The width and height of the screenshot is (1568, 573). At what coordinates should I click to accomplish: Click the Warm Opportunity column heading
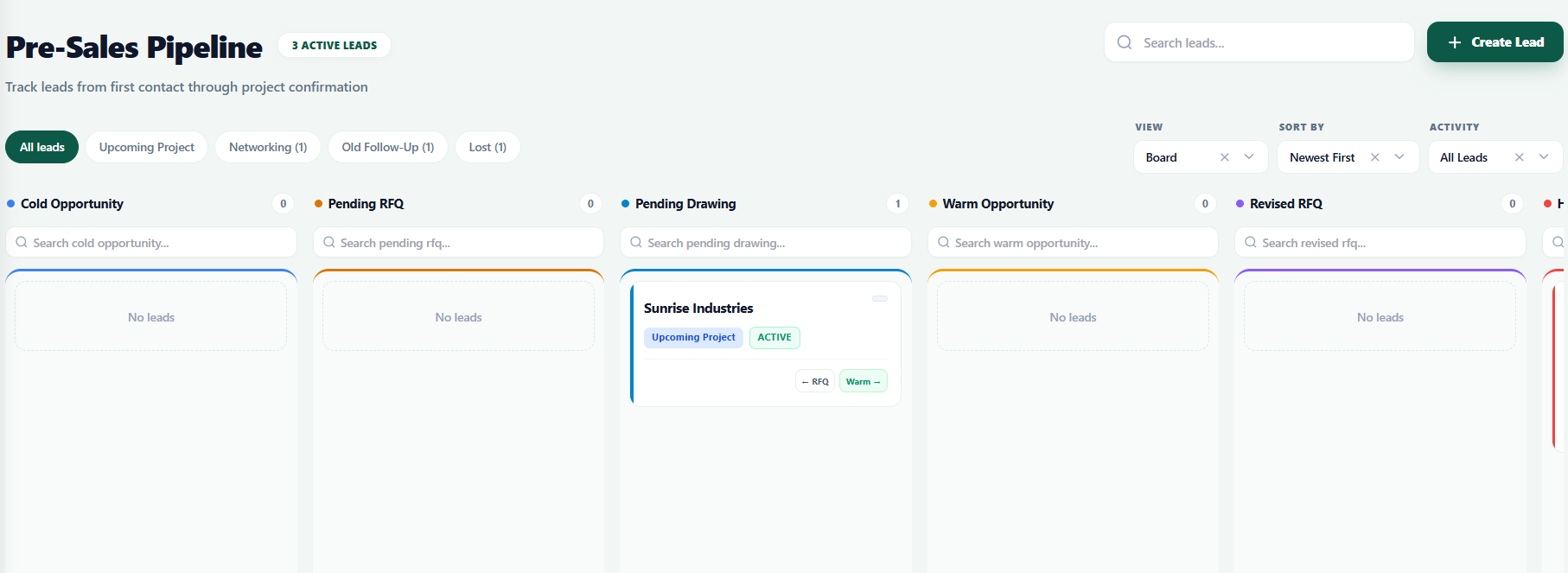(x=998, y=204)
